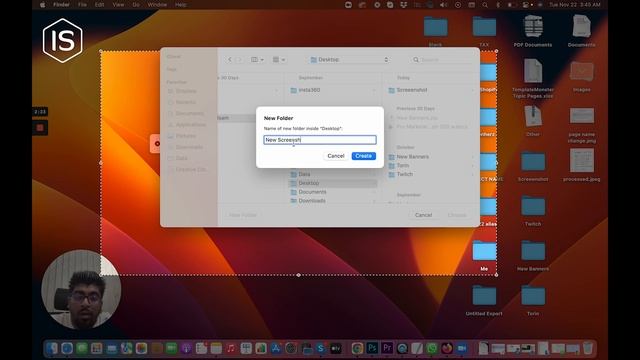Viewport: 640px width, 360px height.
Task: Open the App Store from the Dock
Action: tap(276, 348)
